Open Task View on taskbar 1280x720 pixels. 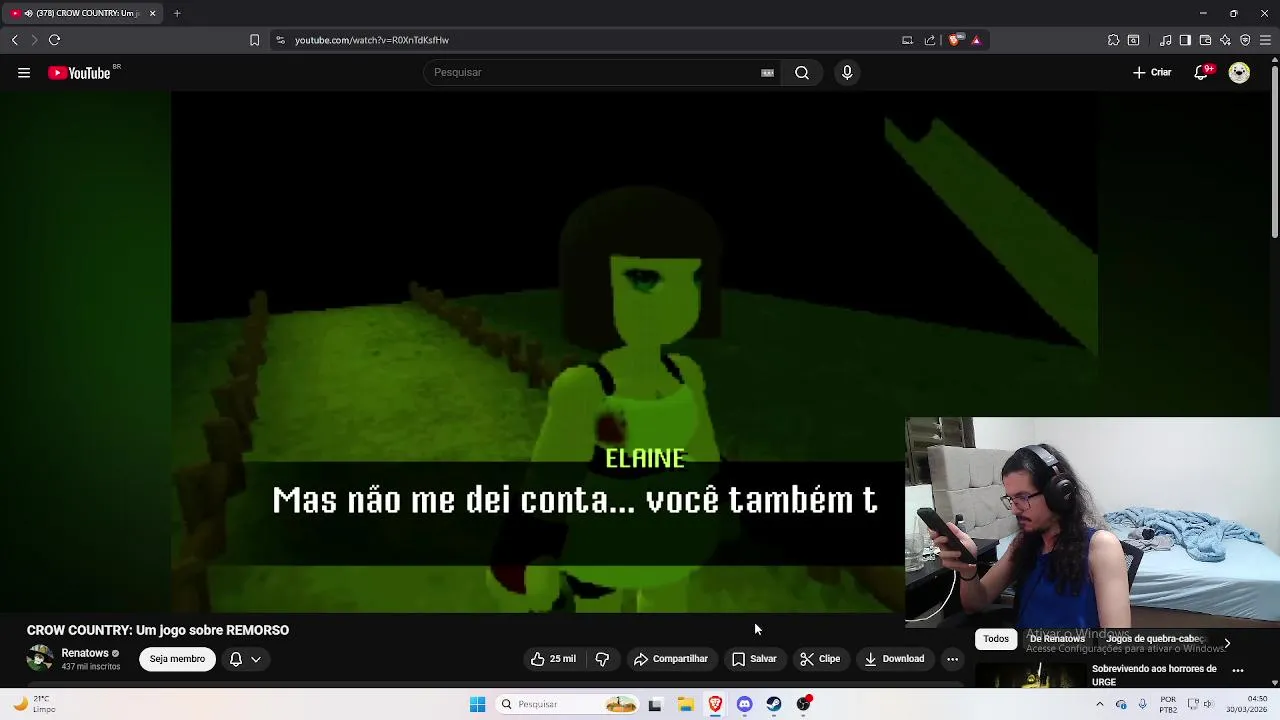[x=655, y=704]
